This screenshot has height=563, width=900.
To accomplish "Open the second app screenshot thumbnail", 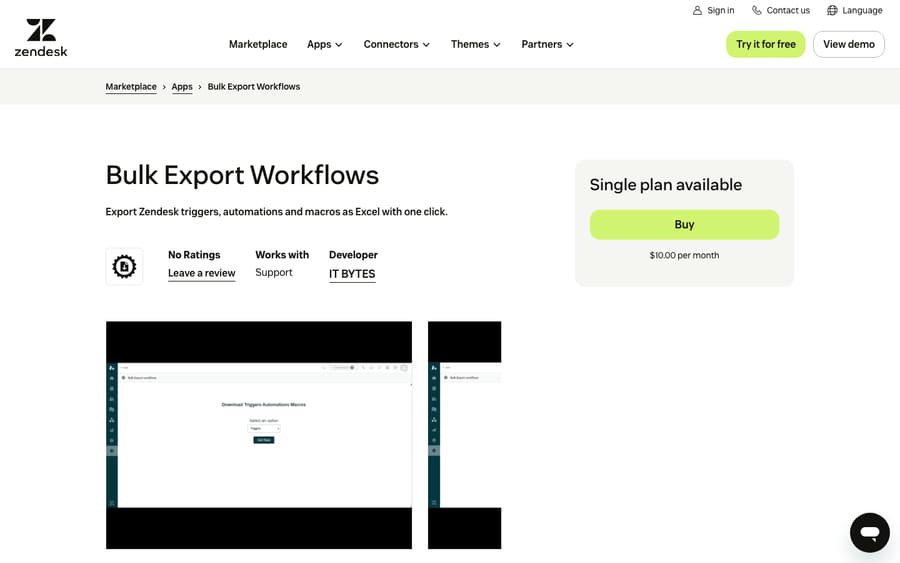I will point(464,435).
